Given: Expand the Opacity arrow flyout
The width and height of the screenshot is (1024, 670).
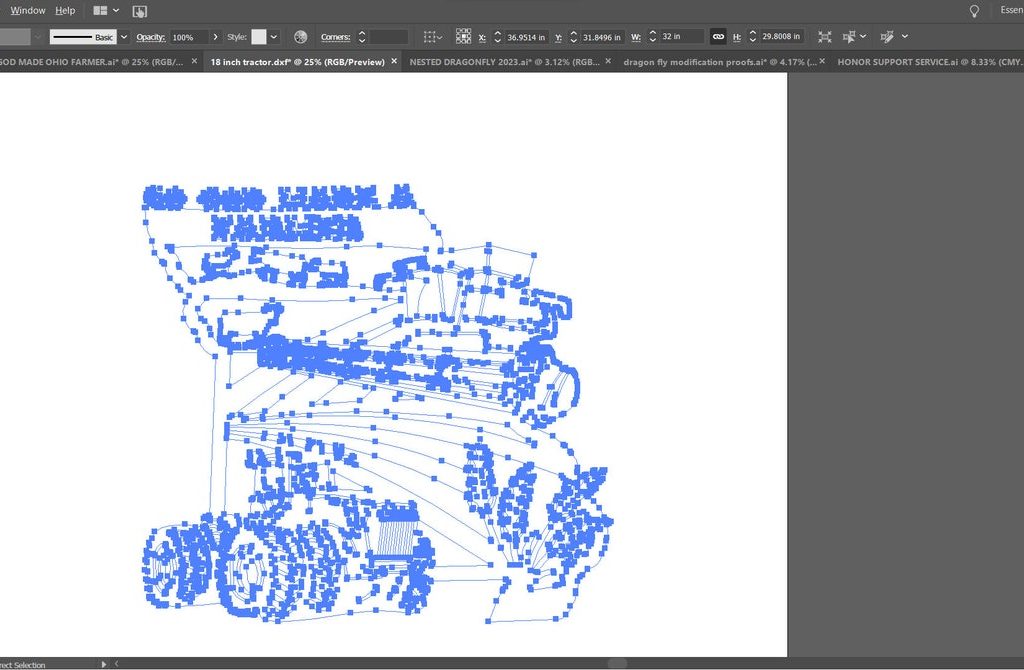Looking at the screenshot, I should pyautogui.click(x=216, y=37).
